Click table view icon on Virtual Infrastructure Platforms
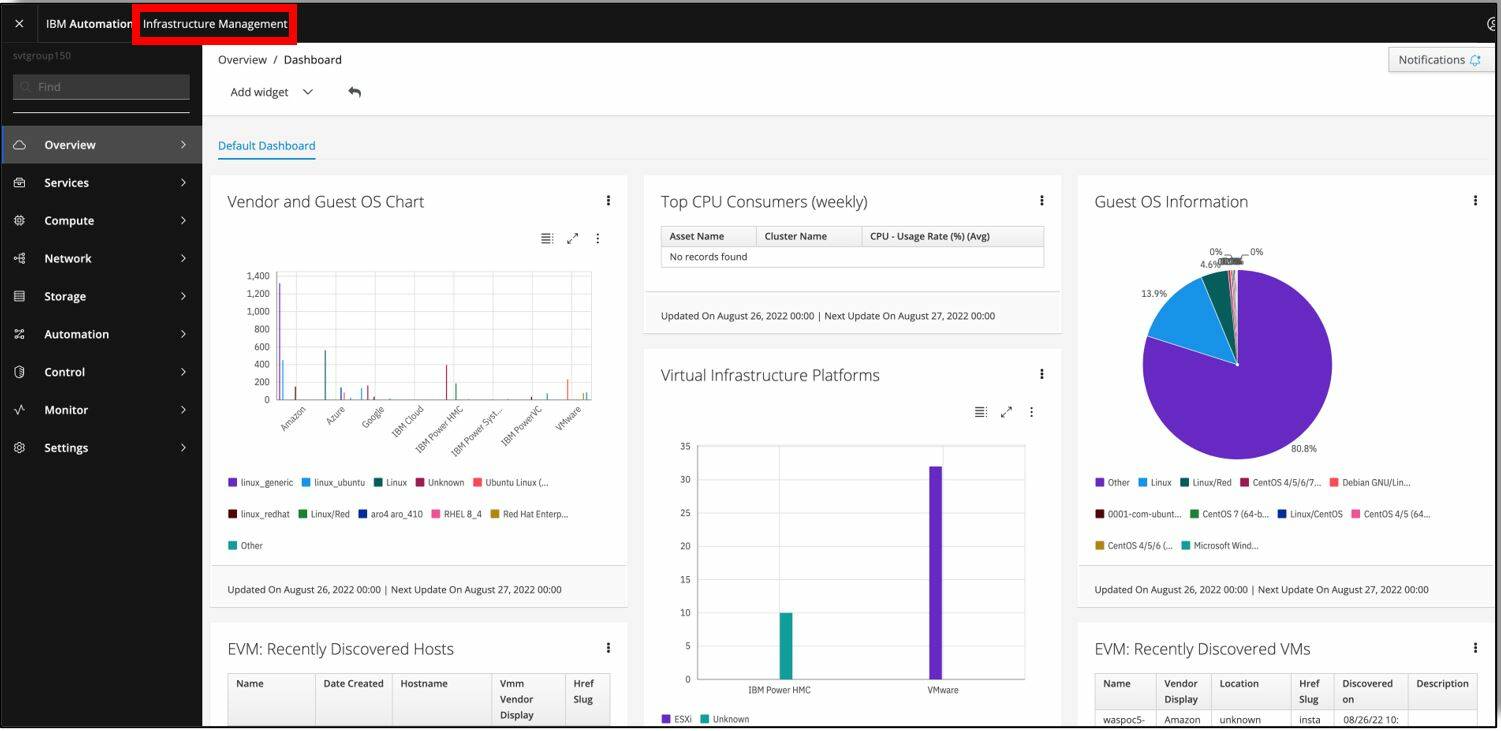Viewport: 1501px width, 731px height. click(x=980, y=411)
